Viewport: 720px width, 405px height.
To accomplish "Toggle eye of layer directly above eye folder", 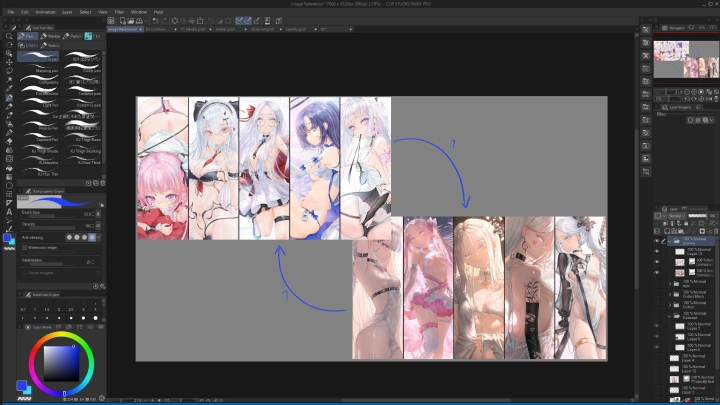I will (657, 272).
